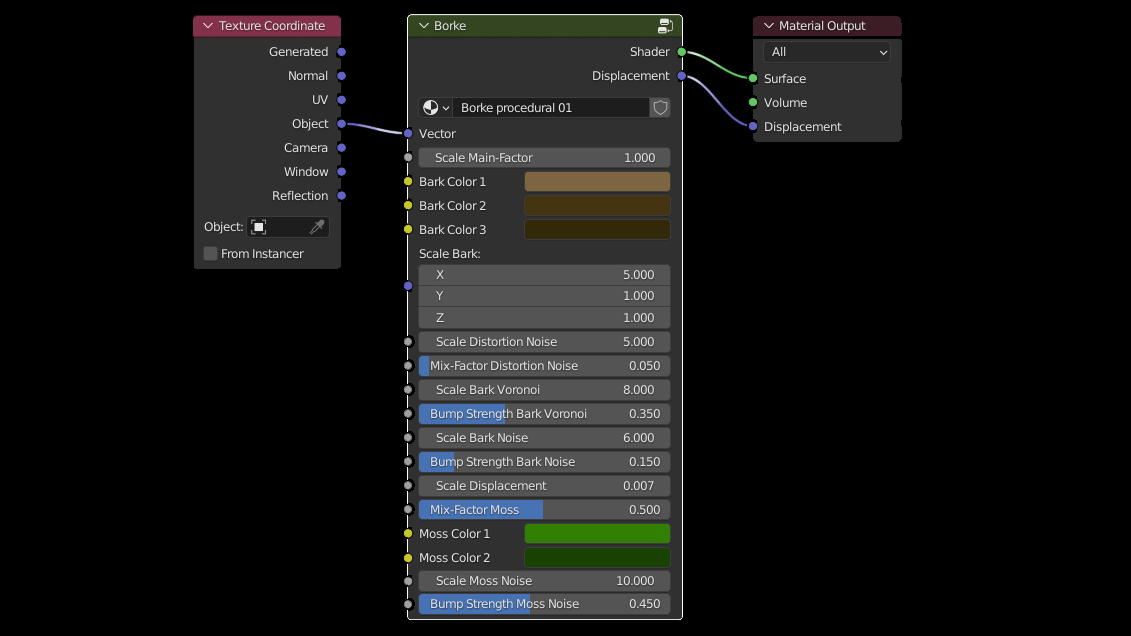Viewport: 1131px width, 636px height.
Task: Click the node group edit icon in Borke header
Action: pyautogui.click(x=665, y=26)
